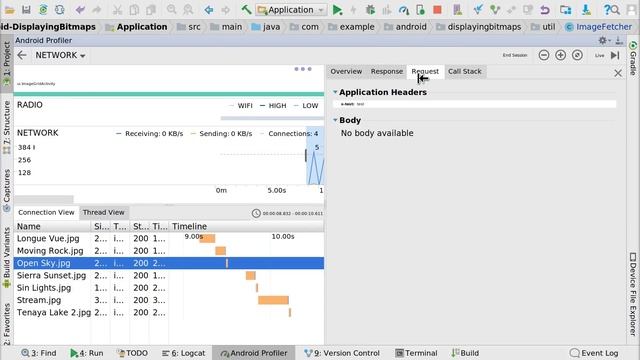Viewport: 640px width, 360px height.
Task: Hide the Android Profiler panel
Action: coord(619,40)
